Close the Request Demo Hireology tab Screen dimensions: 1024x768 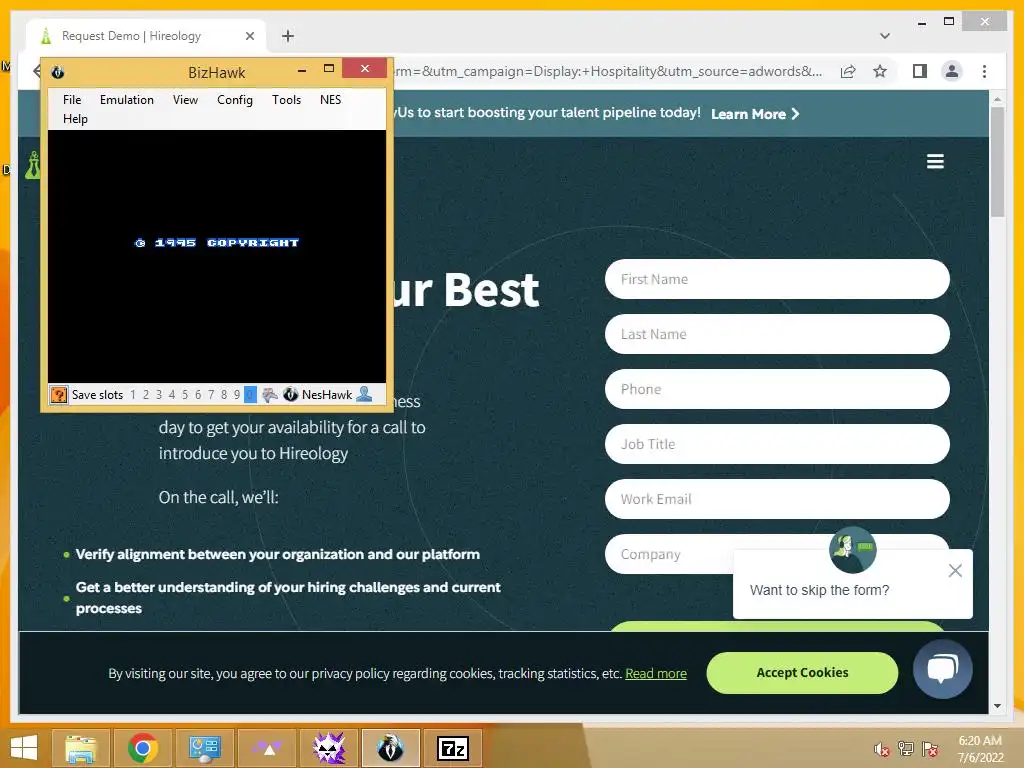click(249, 36)
